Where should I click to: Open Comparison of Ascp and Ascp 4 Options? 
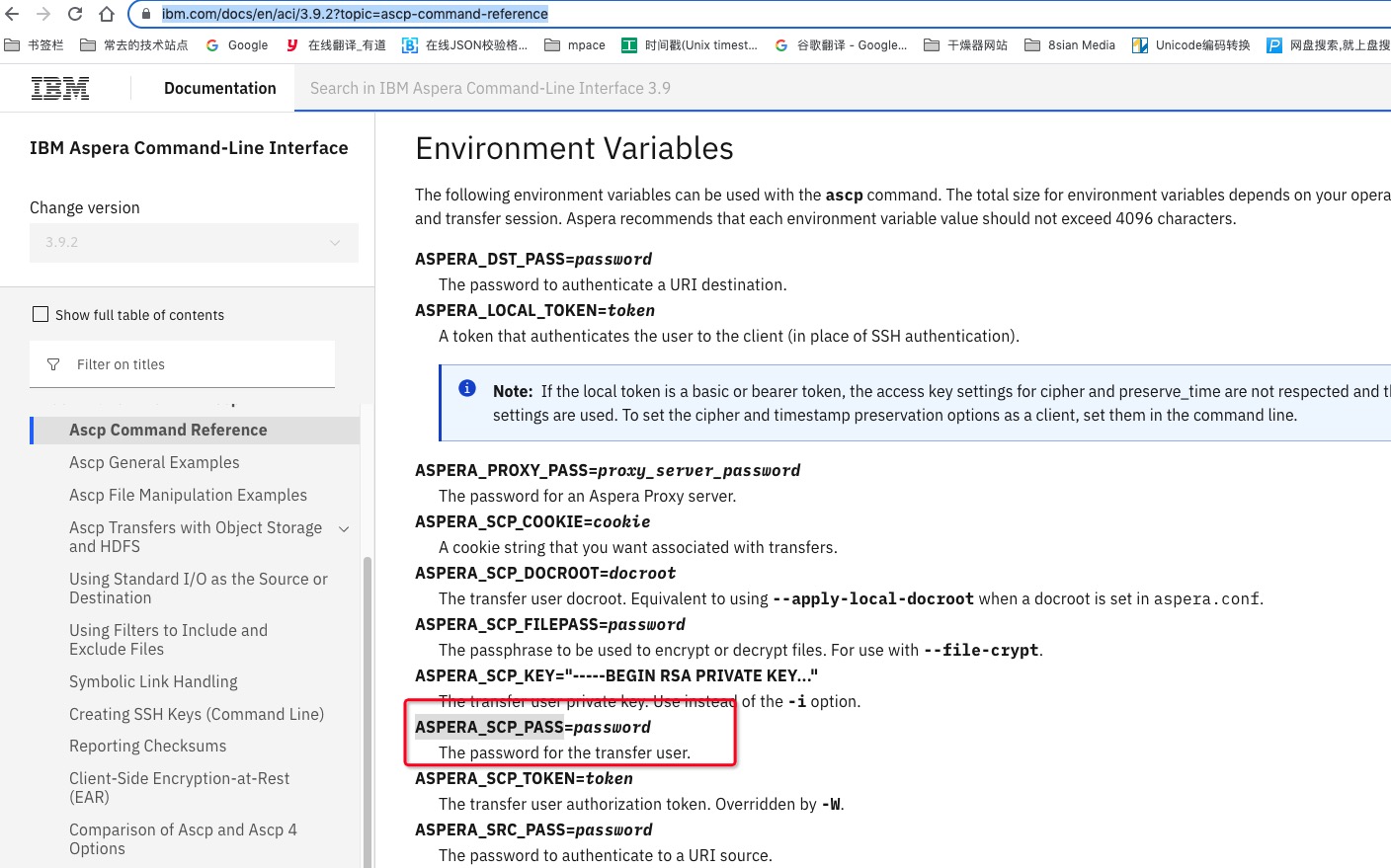183,839
